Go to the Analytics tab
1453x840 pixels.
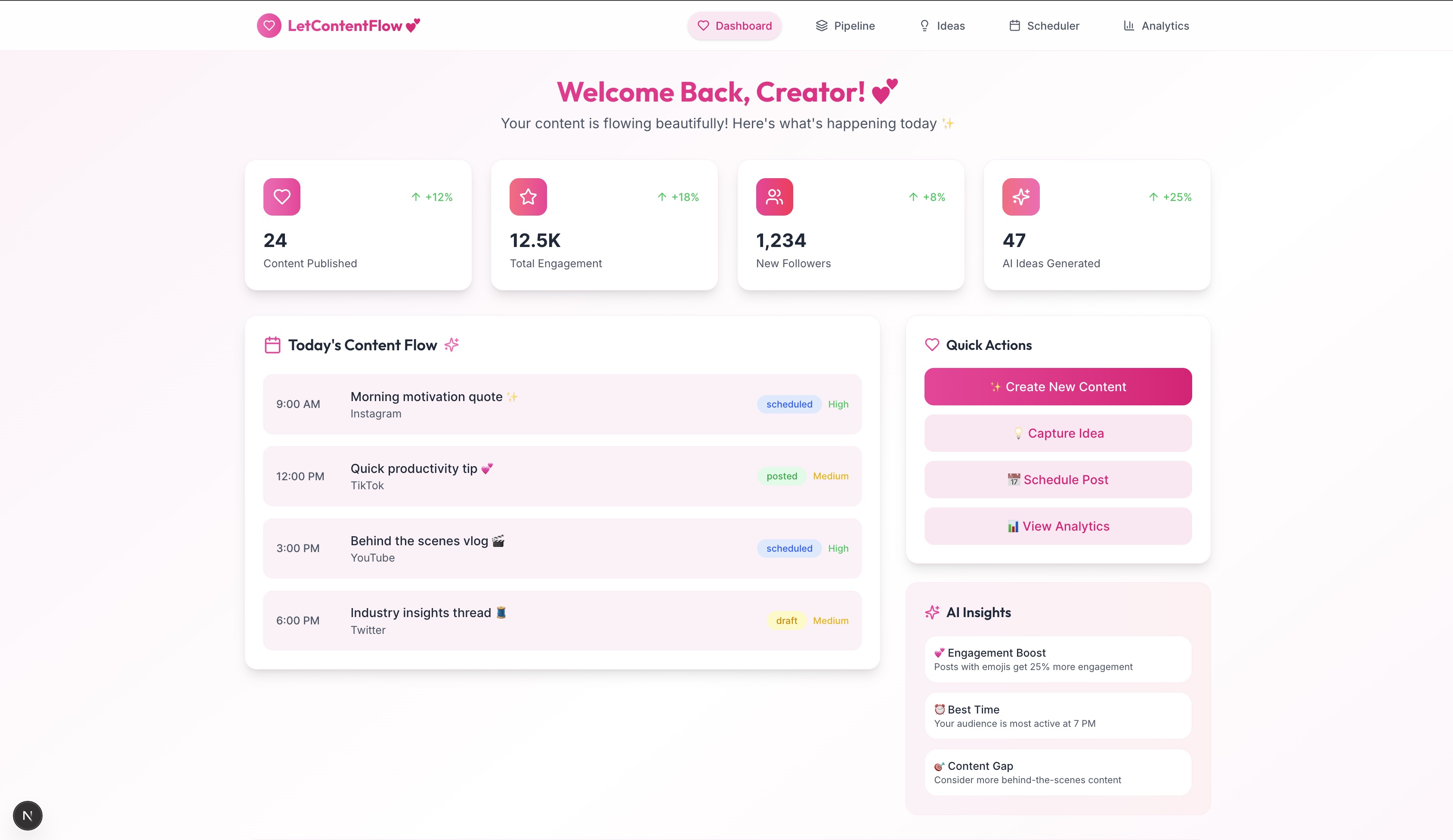1156,25
